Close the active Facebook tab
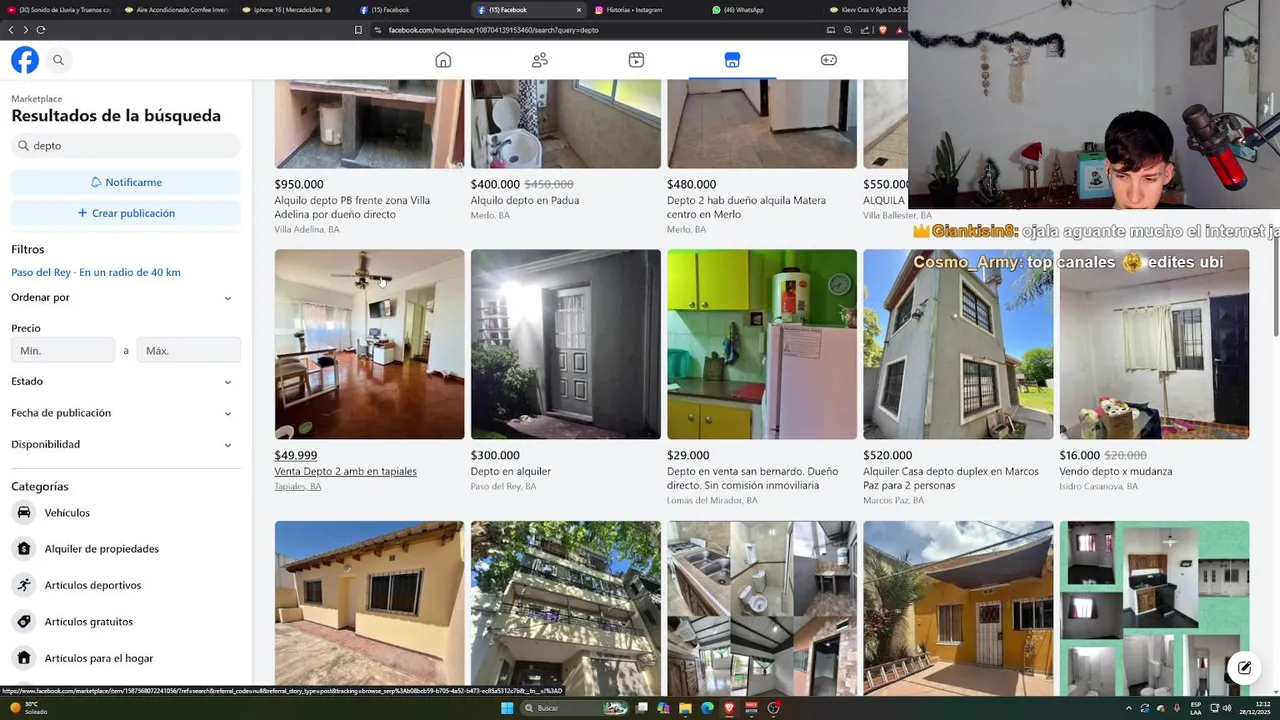This screenshot has height=720, width=1280. click(x=578, y=10)
